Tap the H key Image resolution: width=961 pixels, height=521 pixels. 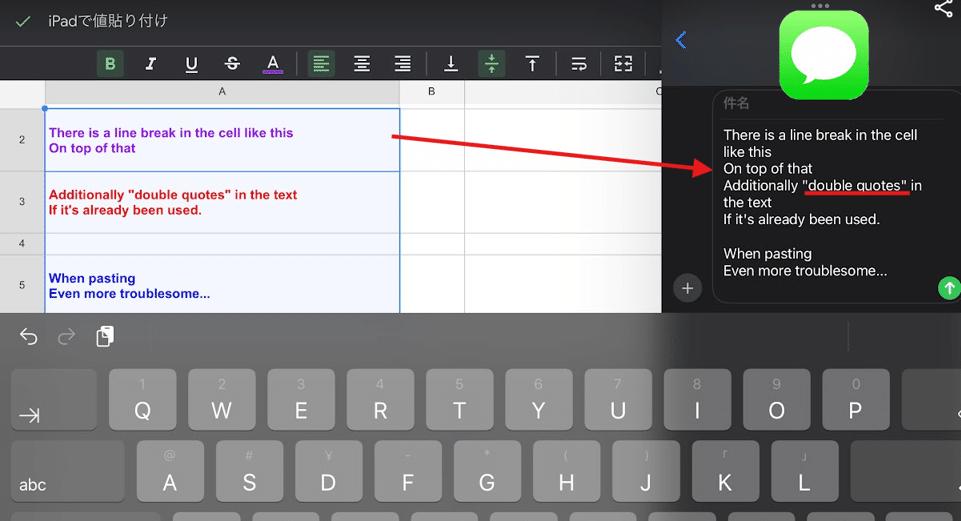[x=566, y=471]
